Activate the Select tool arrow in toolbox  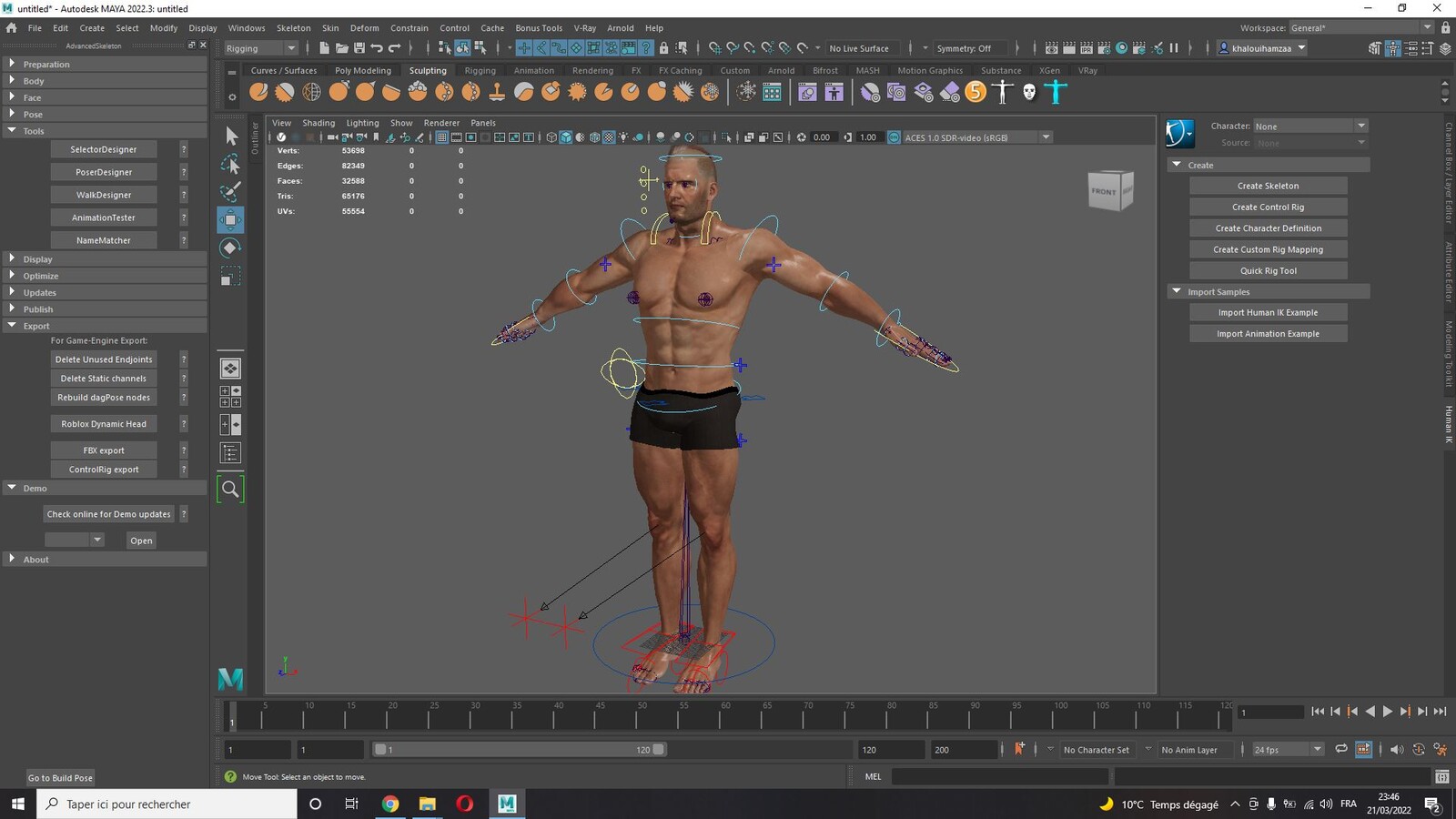230,136
